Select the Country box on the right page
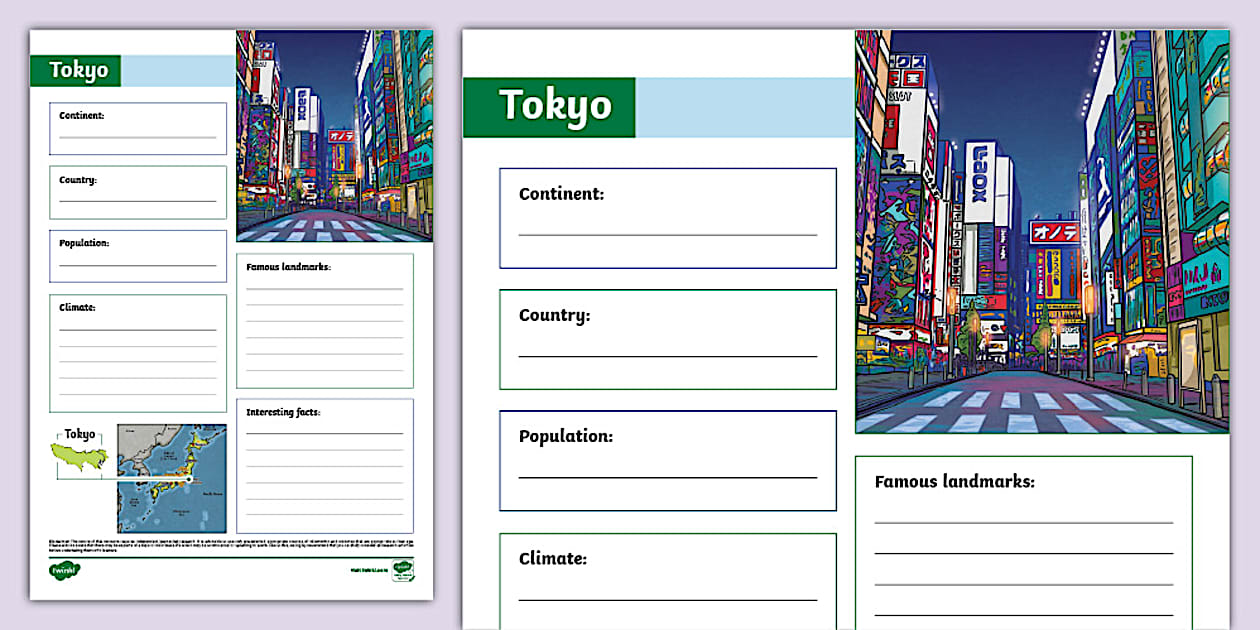Viewport: 1260px width, 630px height. [668, 338]
